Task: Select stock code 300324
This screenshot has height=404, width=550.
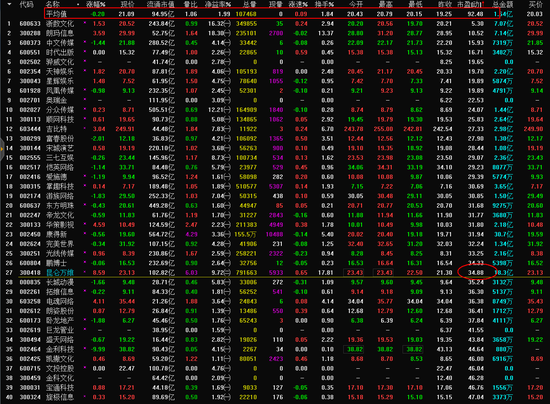Action: [30, 397]
